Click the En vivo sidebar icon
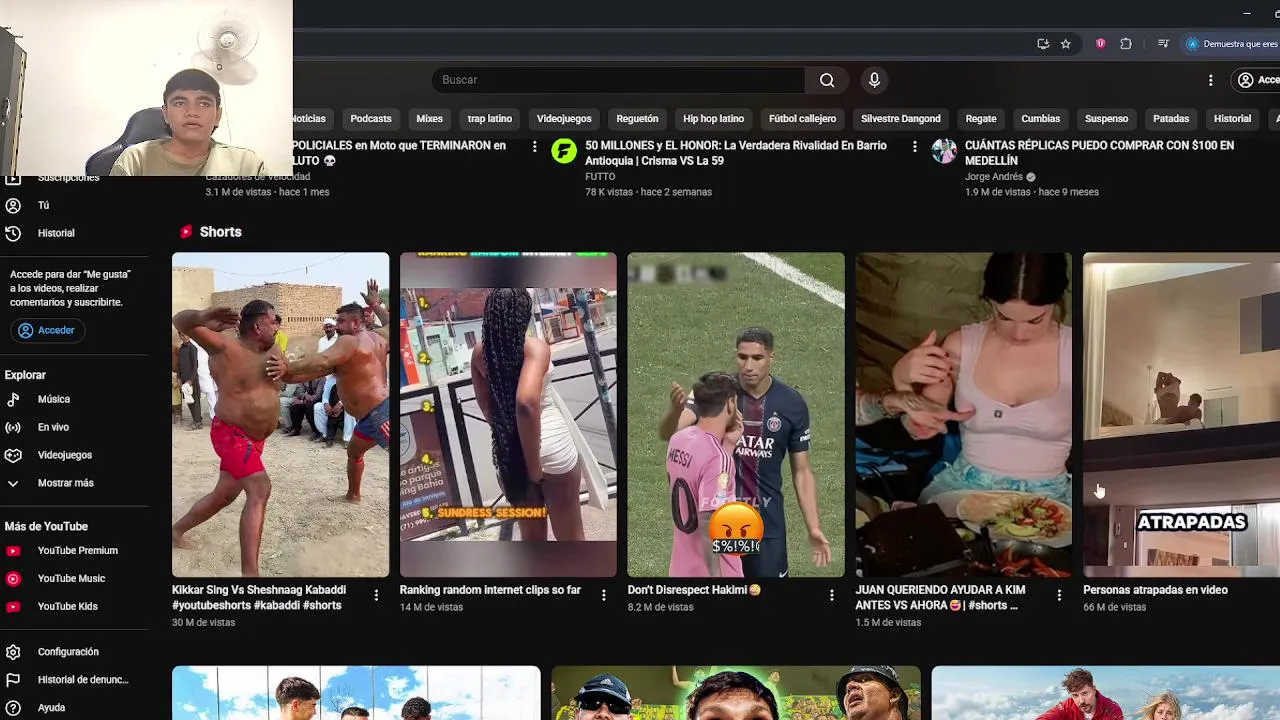 click(13, 427)
